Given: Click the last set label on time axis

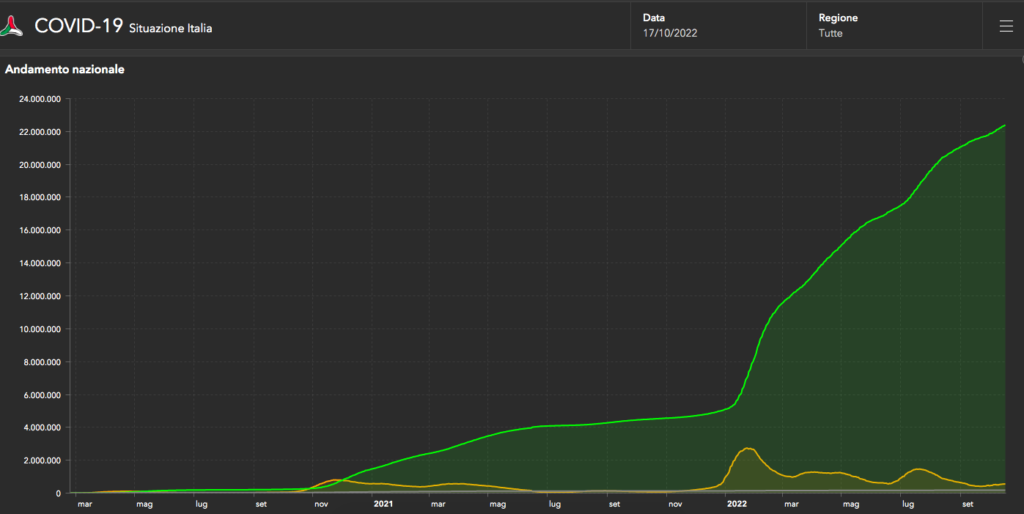Looking at the screenshot, I should [x=968, y=505].
